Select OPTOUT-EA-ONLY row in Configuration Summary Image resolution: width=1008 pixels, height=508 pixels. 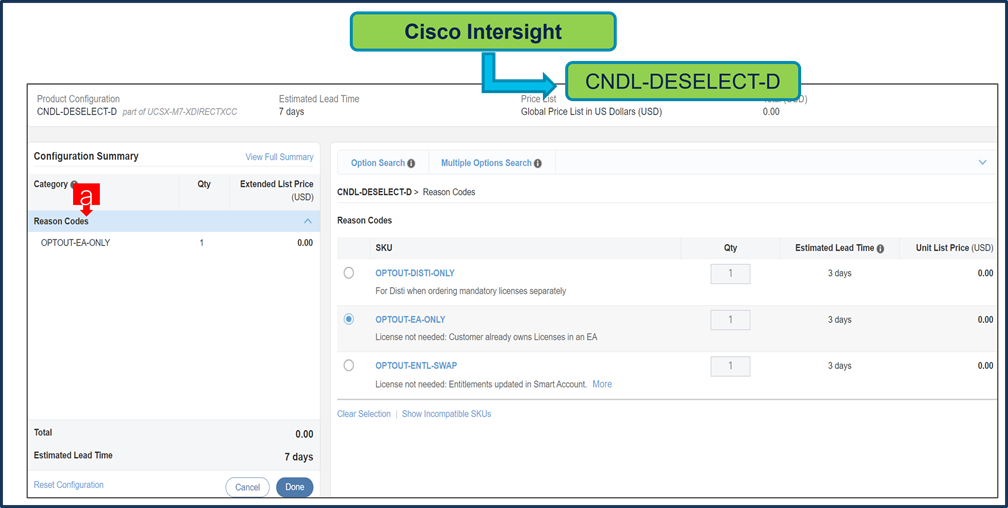pyautogui.click(x=174, y=243)
